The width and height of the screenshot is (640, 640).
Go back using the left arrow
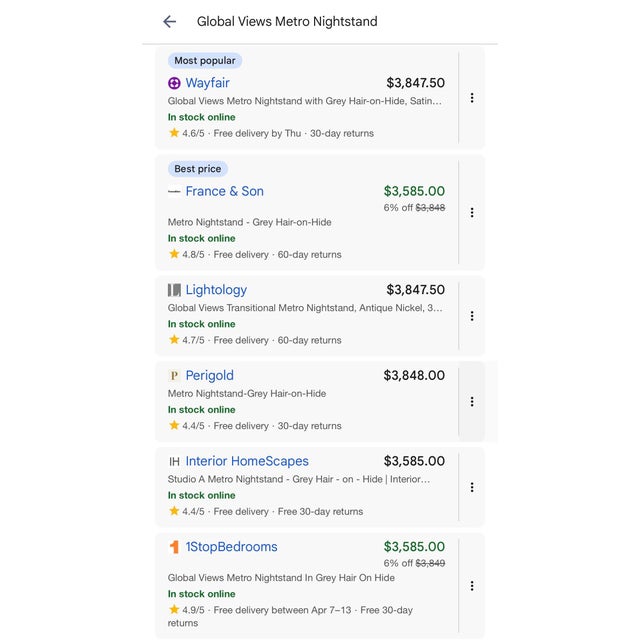pyautogui.click(x=169, y=21)
